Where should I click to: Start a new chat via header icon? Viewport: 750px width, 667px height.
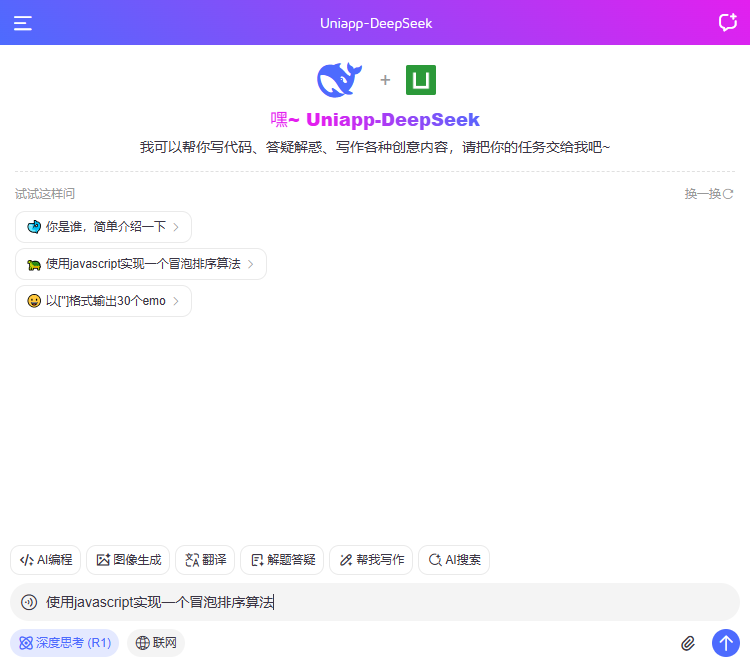tap(728, 22)
